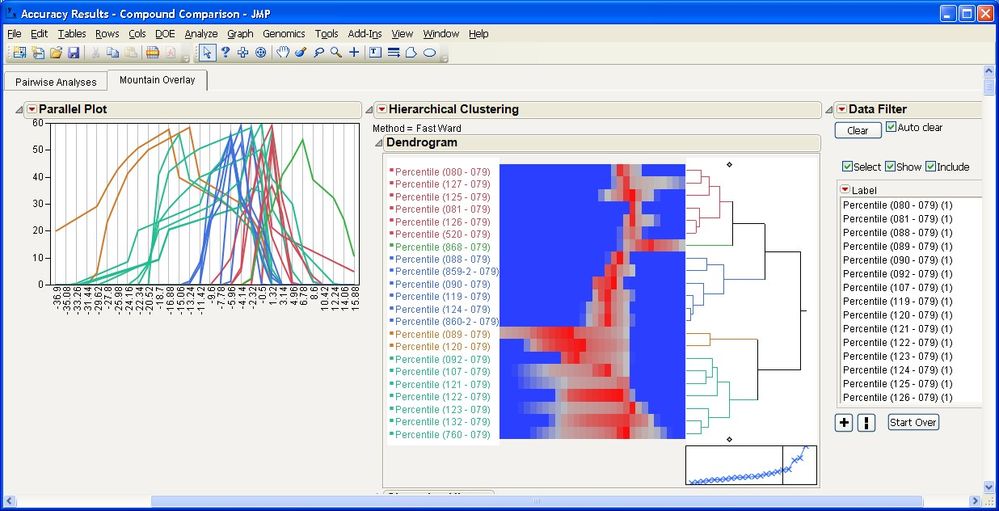Open the Genomics menu
999x511 pixels.
point(284,34)
